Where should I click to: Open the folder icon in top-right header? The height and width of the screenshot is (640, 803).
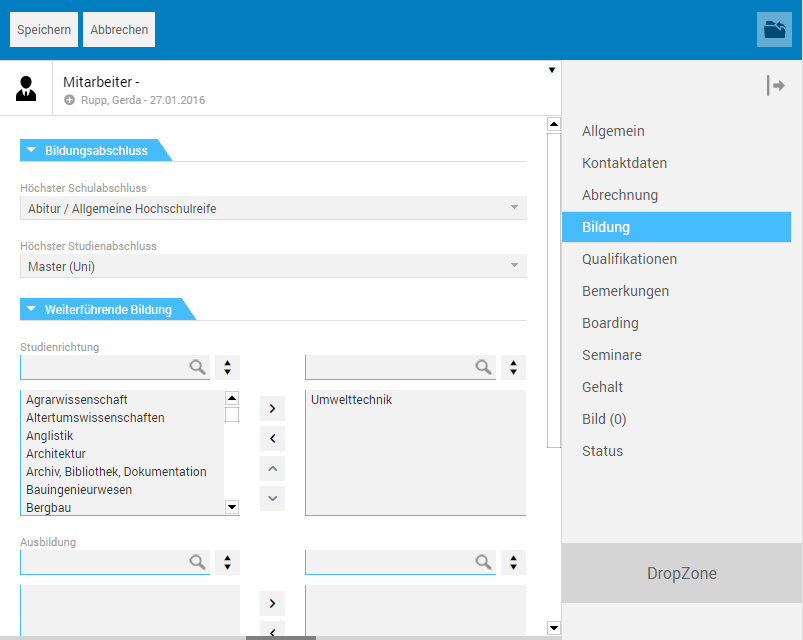tap(774, 30)
